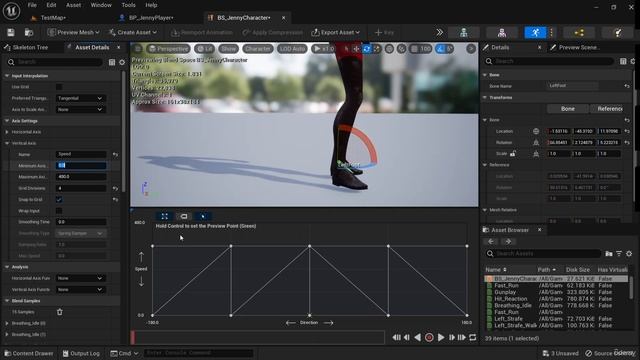Reset the vertical axis Name to default
Viewport: 640px width, 360px height.
[x=115, y=154]
